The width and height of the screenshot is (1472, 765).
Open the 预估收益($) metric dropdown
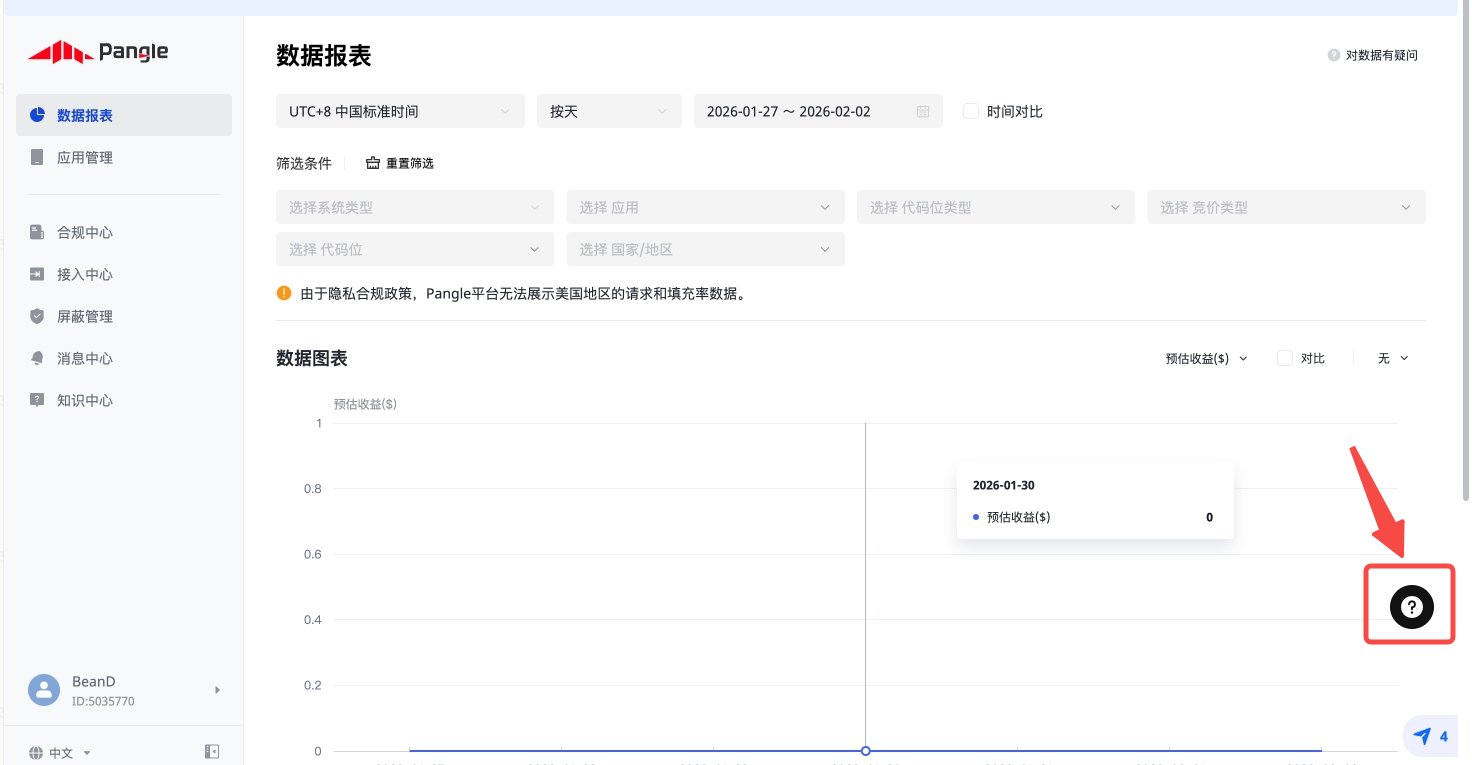[1206, 358]
